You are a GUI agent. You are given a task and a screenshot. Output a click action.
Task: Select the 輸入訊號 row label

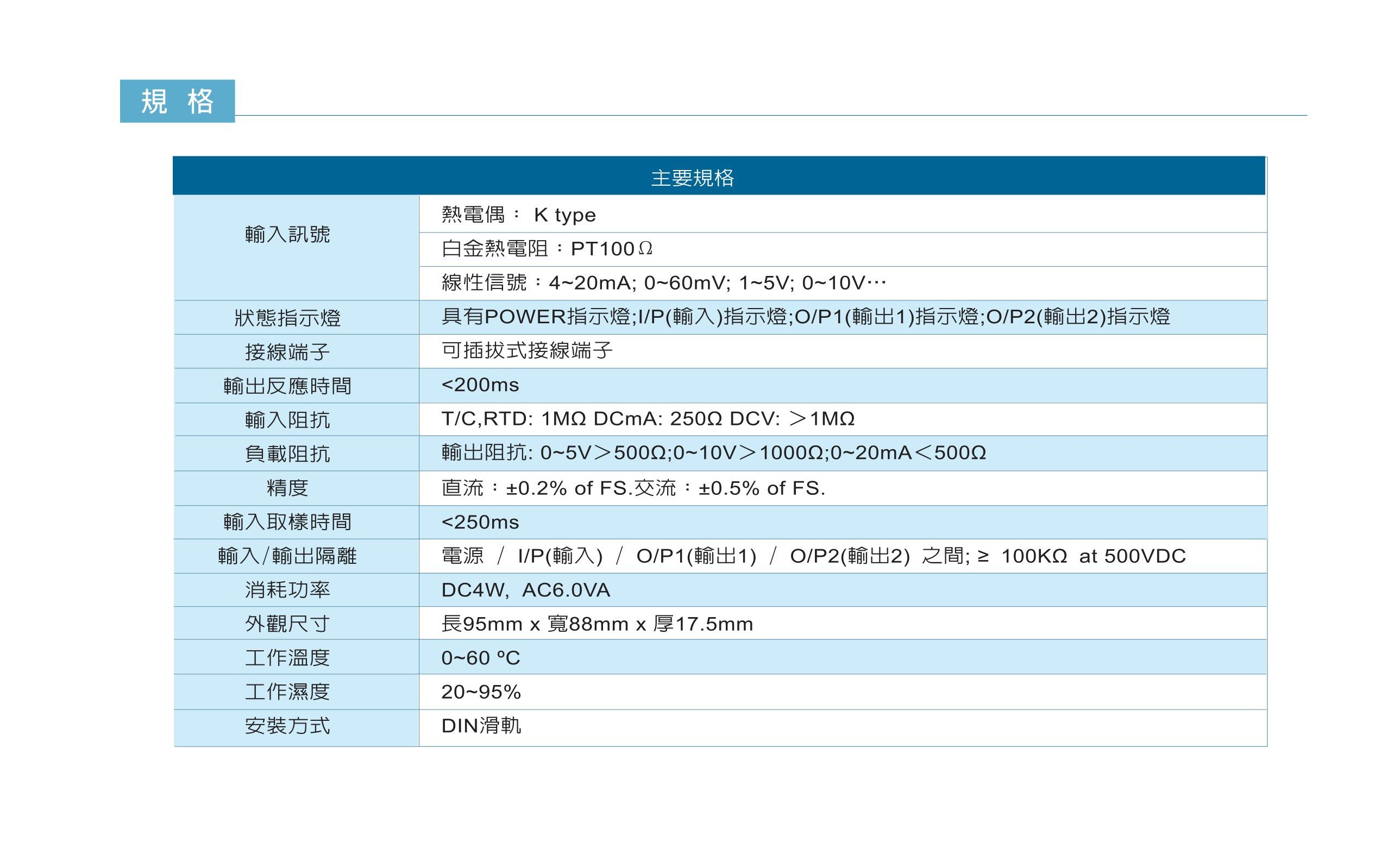tap(287, 234)
